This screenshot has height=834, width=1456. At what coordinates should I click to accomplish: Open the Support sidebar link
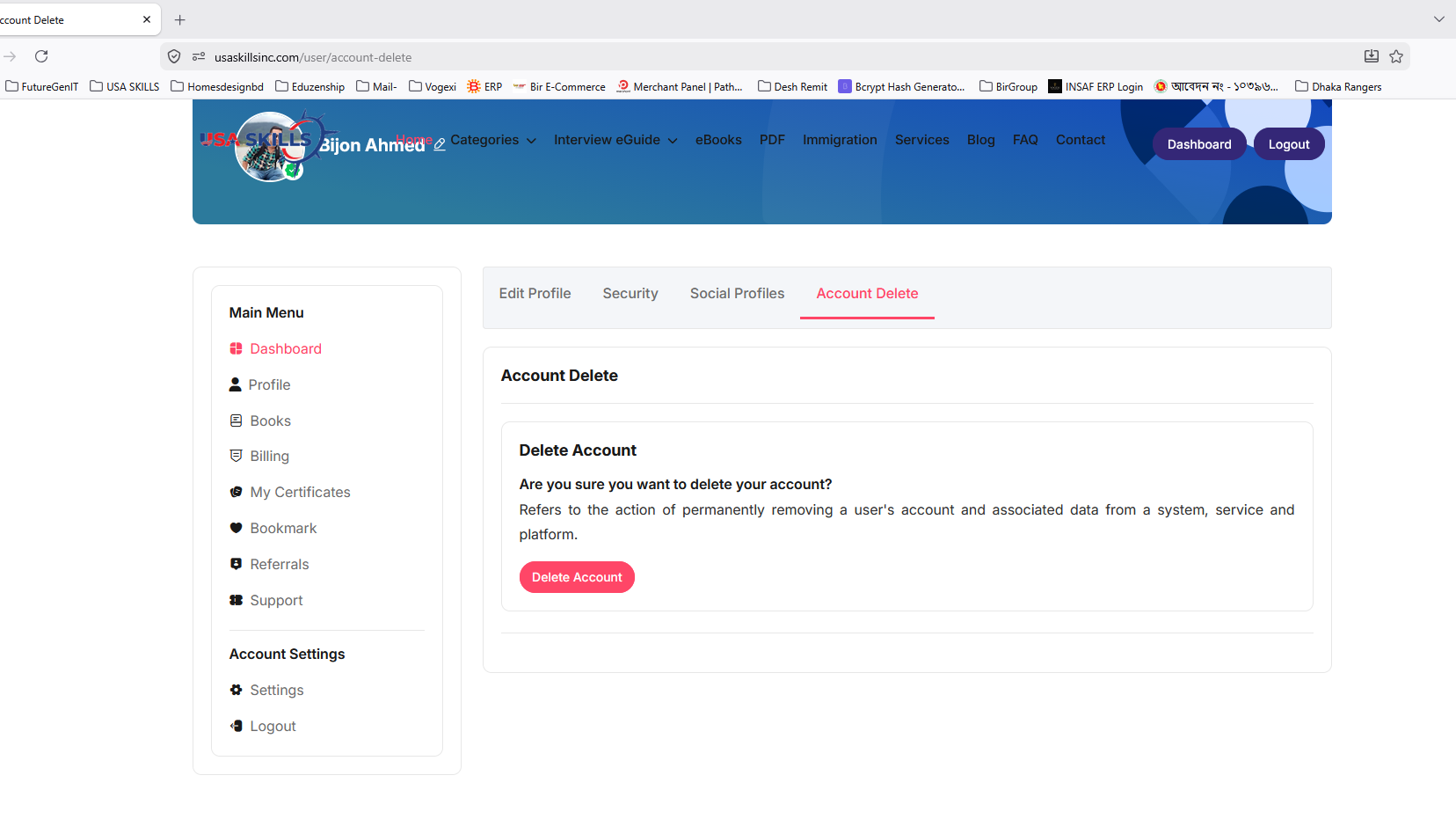coord(276,600)
